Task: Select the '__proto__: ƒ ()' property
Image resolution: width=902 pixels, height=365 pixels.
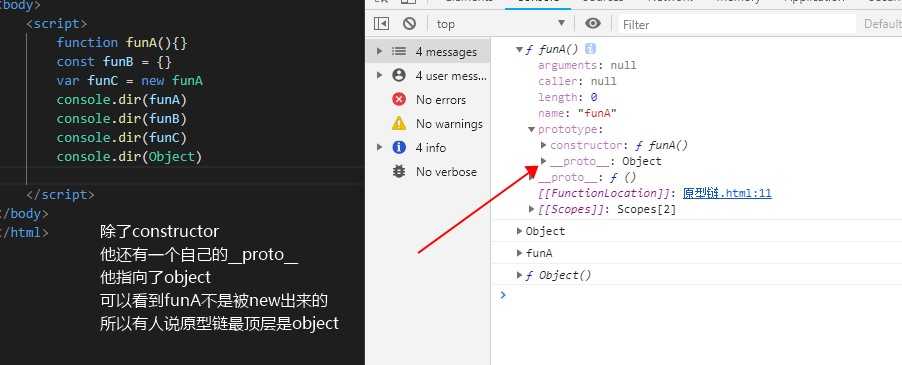Action: tap(587, 178)
